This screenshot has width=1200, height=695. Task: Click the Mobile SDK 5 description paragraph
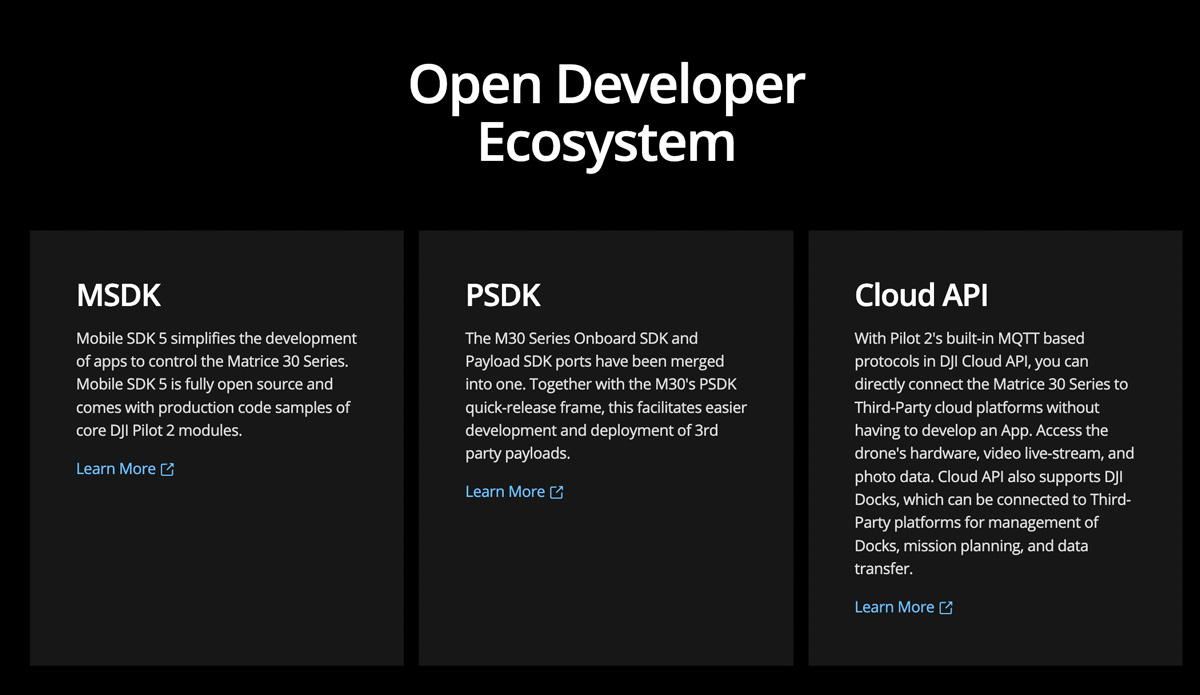tap(217, 384)
